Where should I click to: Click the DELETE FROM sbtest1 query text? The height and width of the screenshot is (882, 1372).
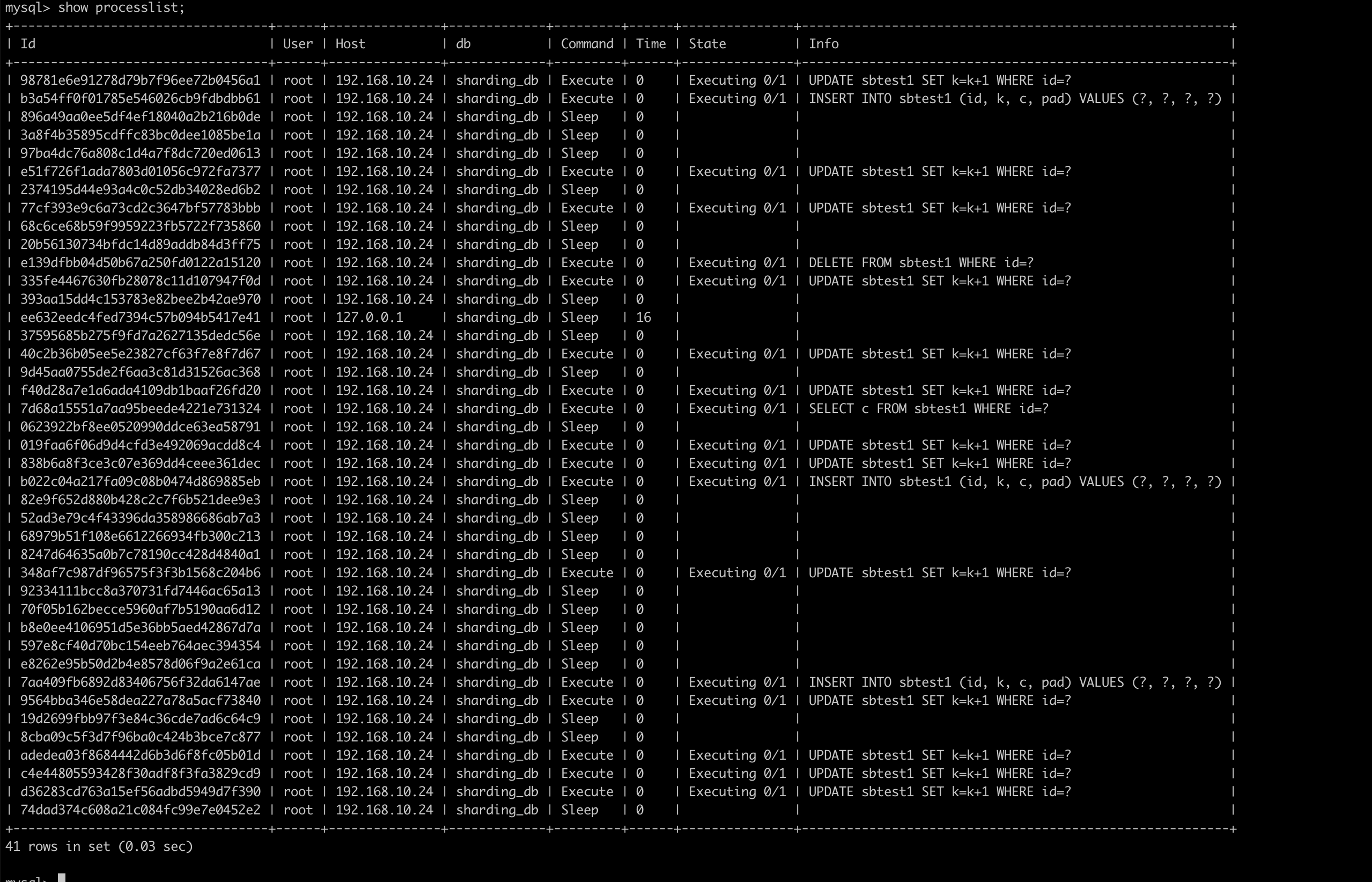coord(920,263)
